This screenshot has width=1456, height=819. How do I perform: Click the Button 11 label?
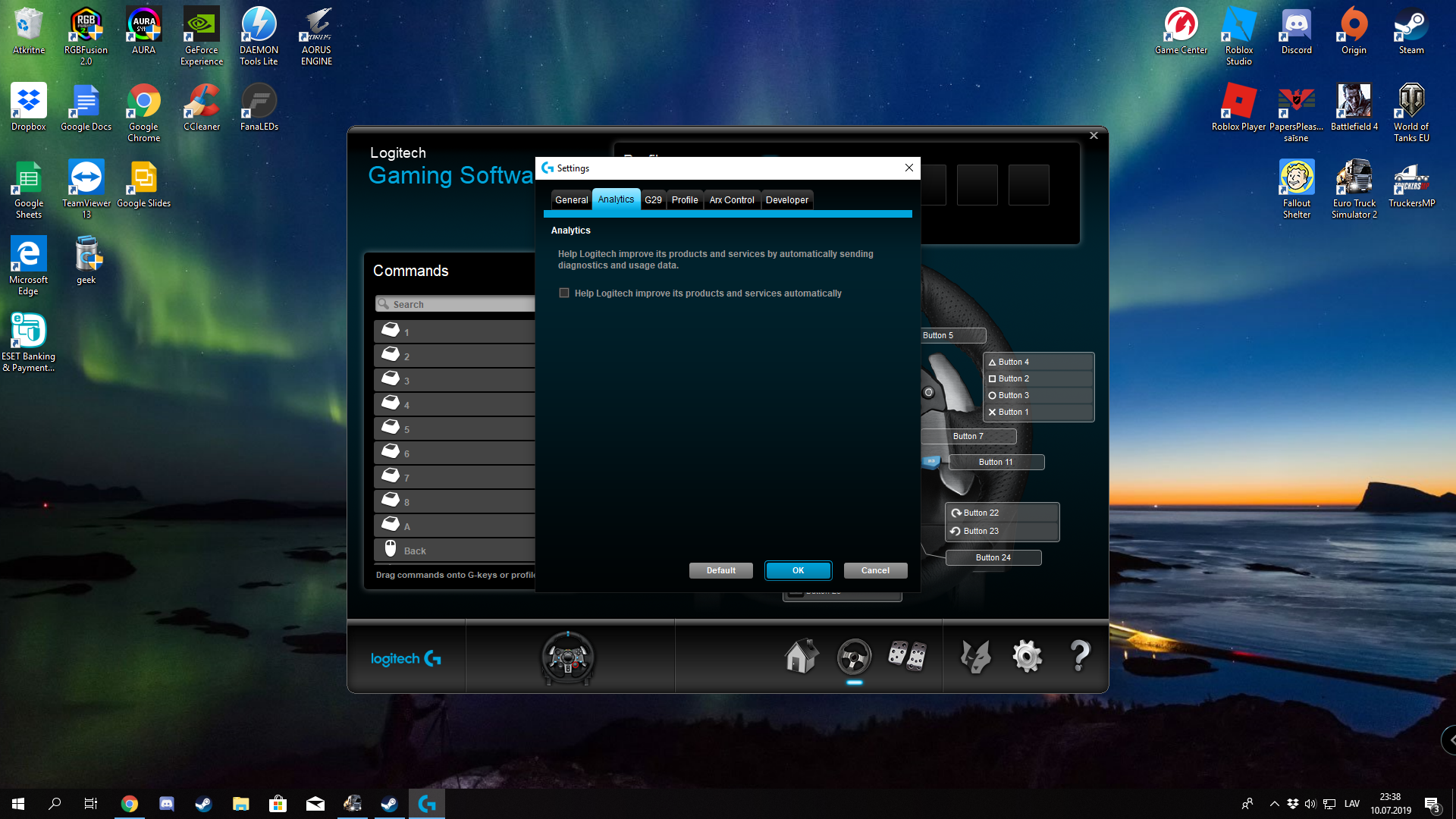[x=996, y=462]
